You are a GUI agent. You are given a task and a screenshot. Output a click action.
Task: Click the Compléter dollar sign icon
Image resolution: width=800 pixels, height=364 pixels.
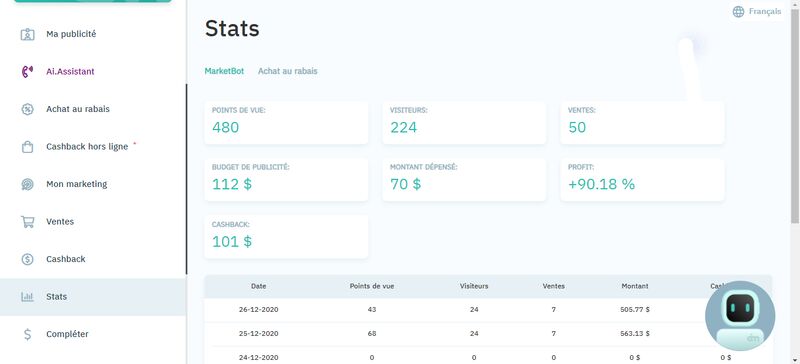click(x=27, y=334)
